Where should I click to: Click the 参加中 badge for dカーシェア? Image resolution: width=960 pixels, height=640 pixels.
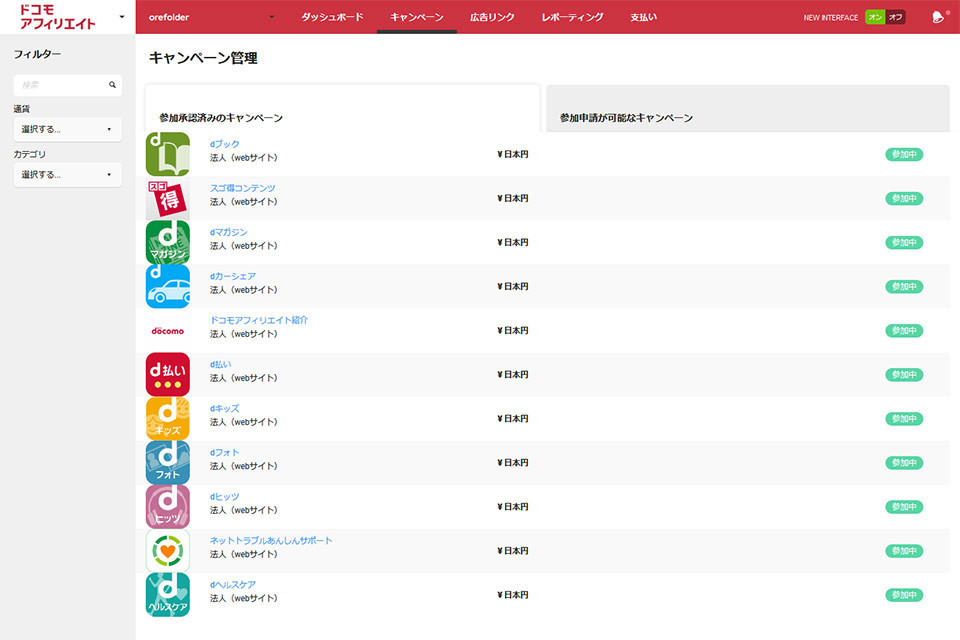click(x=904, y=287)
